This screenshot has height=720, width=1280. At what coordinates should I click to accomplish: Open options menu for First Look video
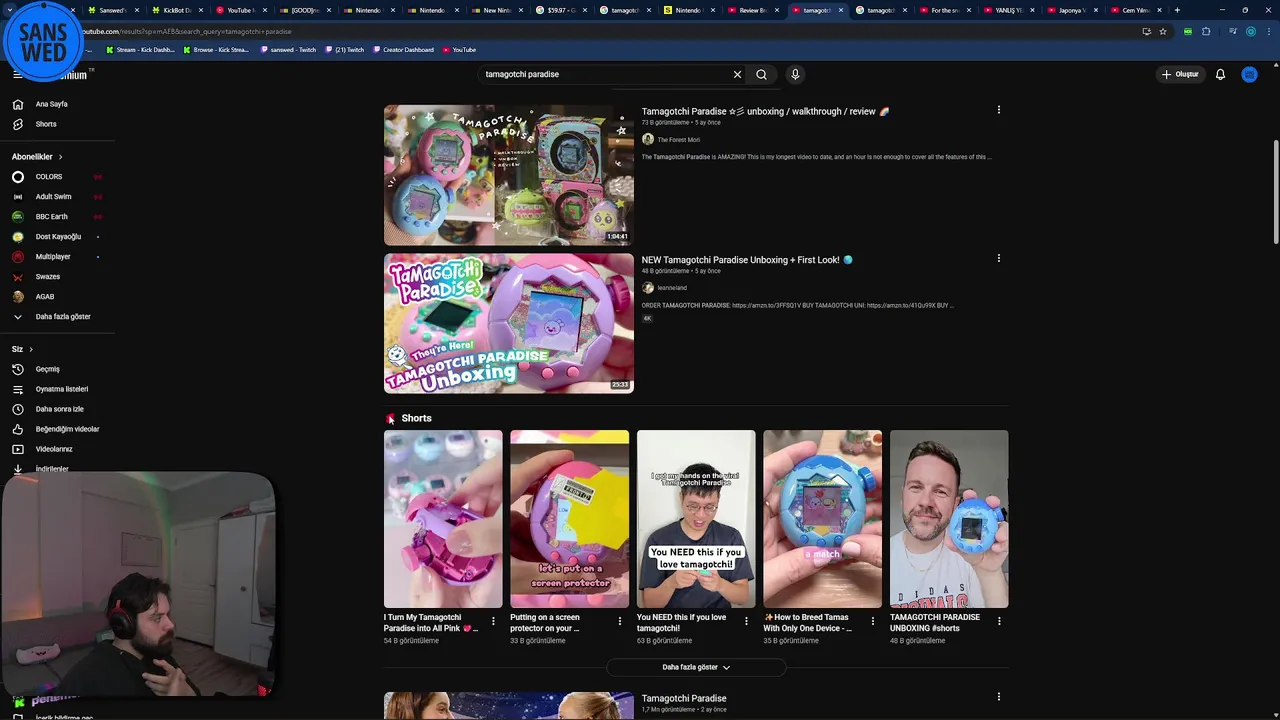pos(998,258)
